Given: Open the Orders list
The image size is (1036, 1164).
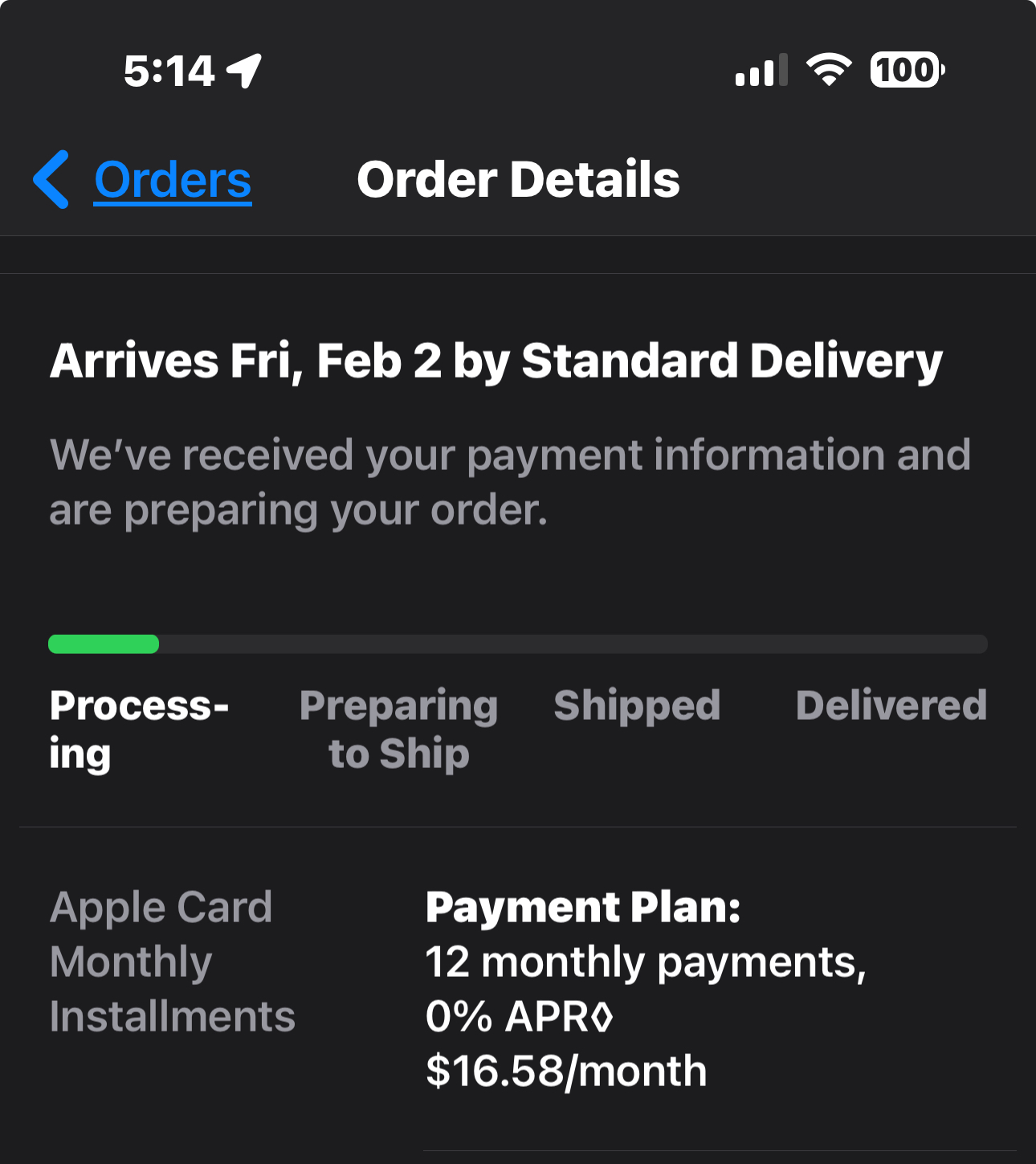Looking at the screenshot, I should pyautogui.click(x=172, y=180).
